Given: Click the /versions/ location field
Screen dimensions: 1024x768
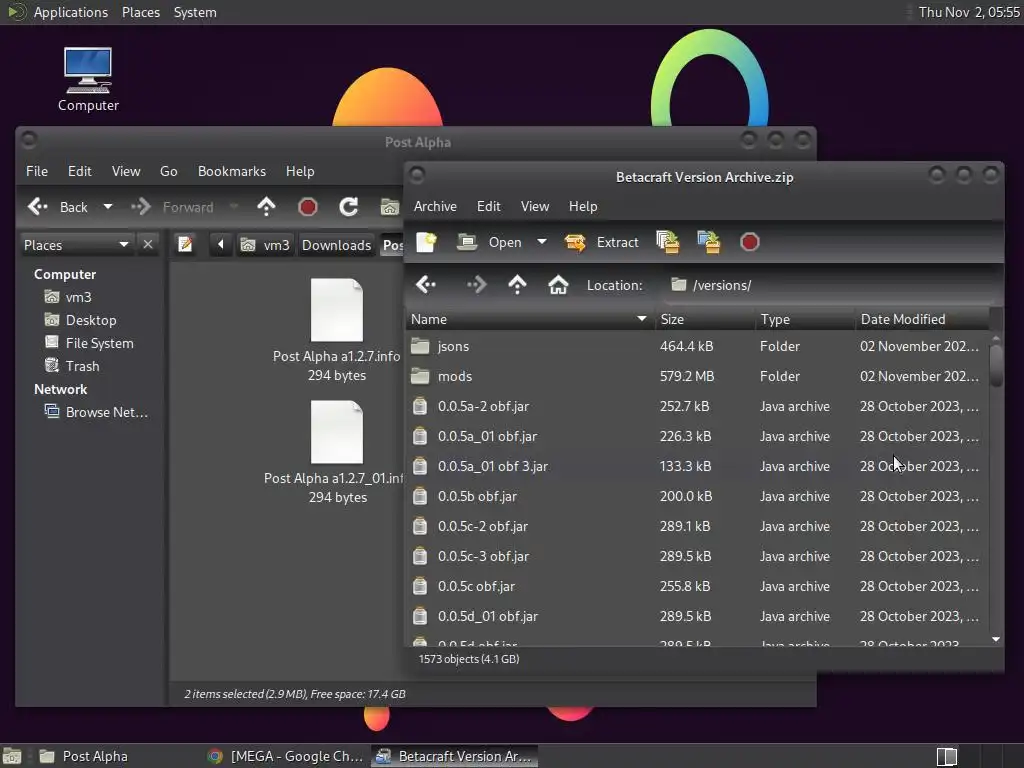Looking at the screenshot, I should (831, 285).
